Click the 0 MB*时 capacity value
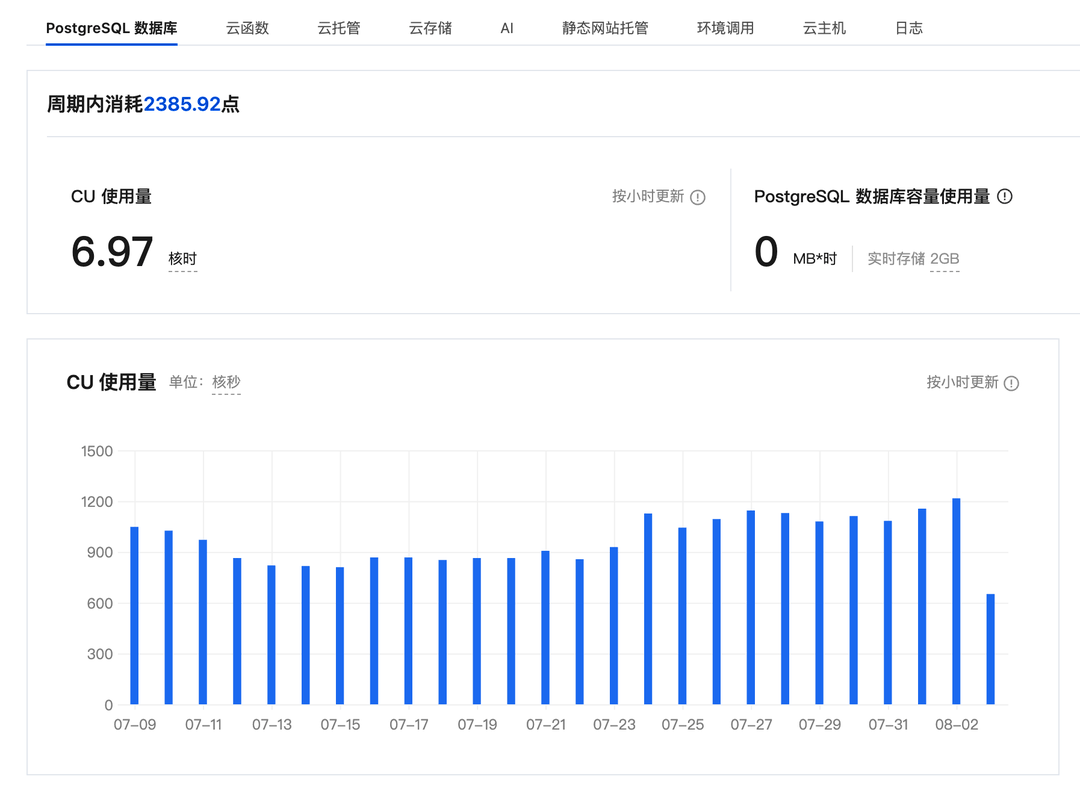Viewport: 1080px width, 791px height. coord(766,251)
